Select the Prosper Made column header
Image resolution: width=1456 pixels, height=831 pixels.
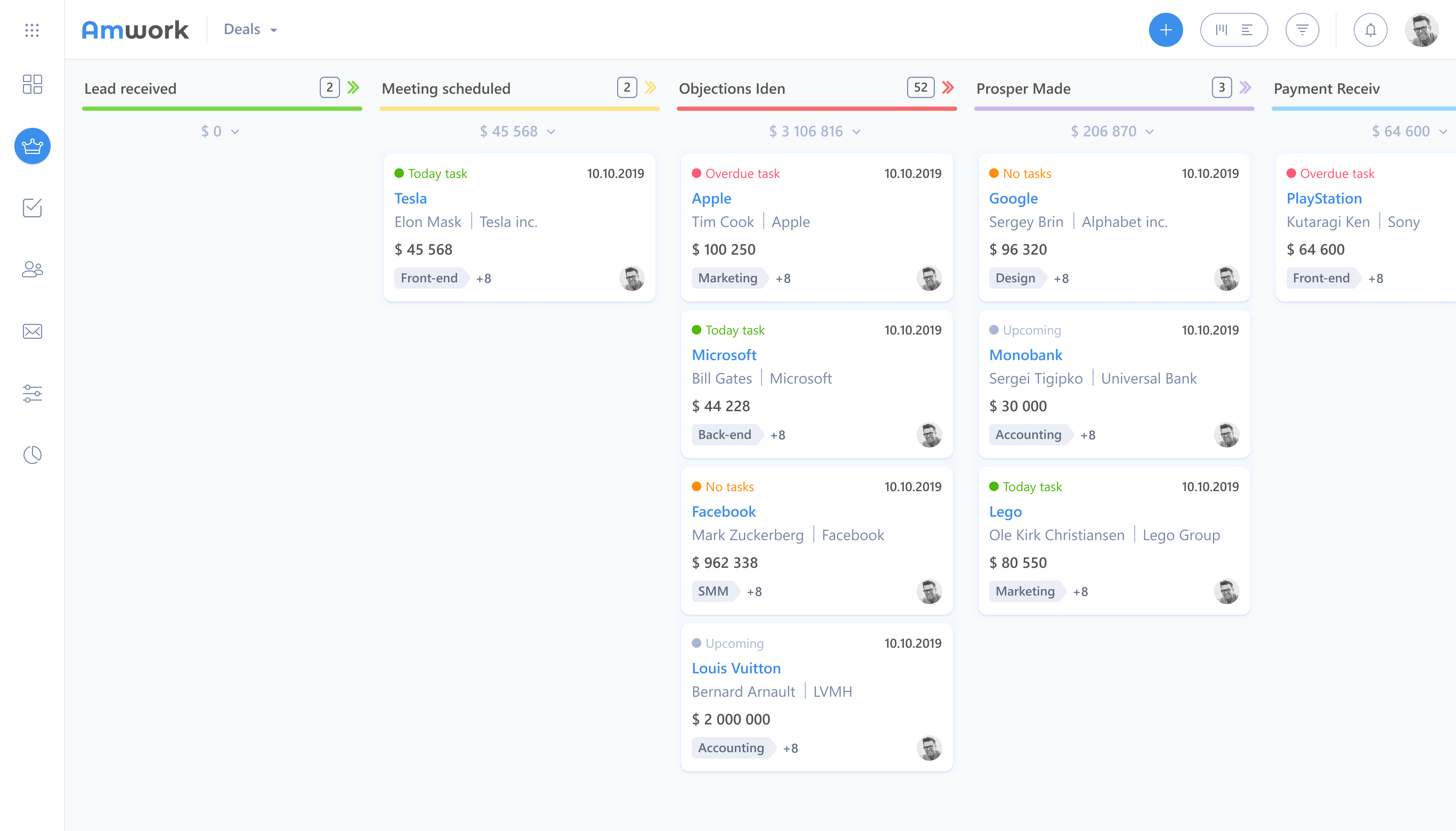pos(1023,88)
